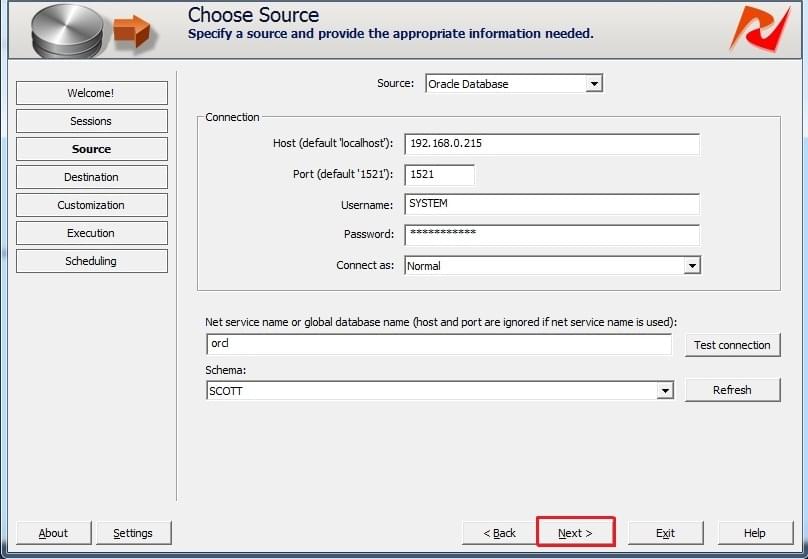Click the Oracle Database source combo box

514,83
